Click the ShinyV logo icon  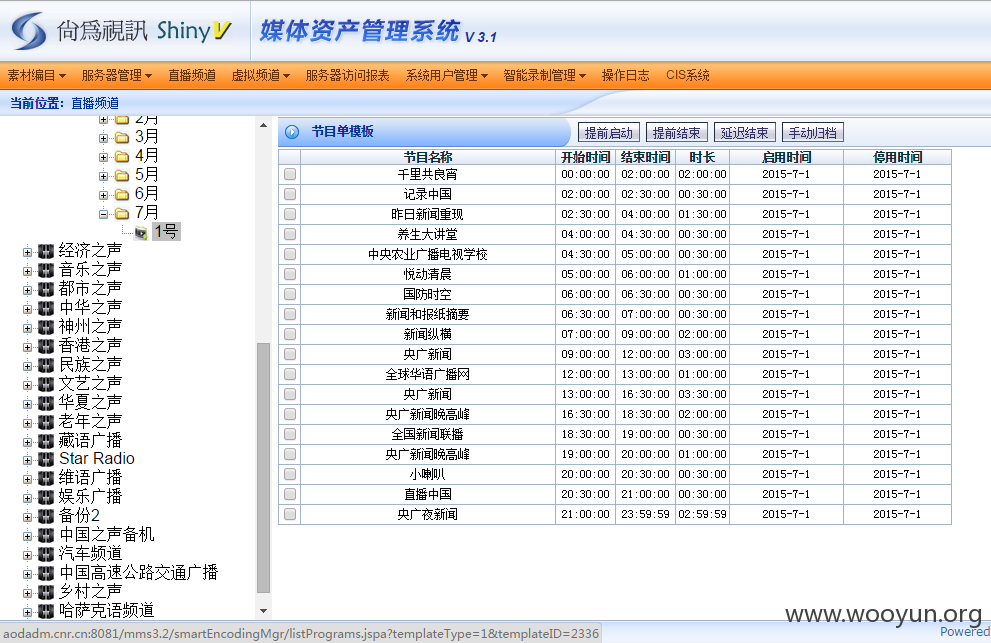click(29, 30)
